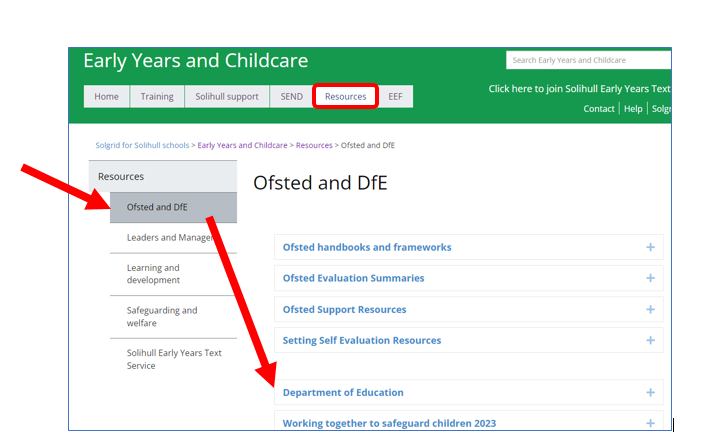Click Early Years and Childcare breadcrumb link
The height and width of the screenshot is (446, 724).
point(243,145)
